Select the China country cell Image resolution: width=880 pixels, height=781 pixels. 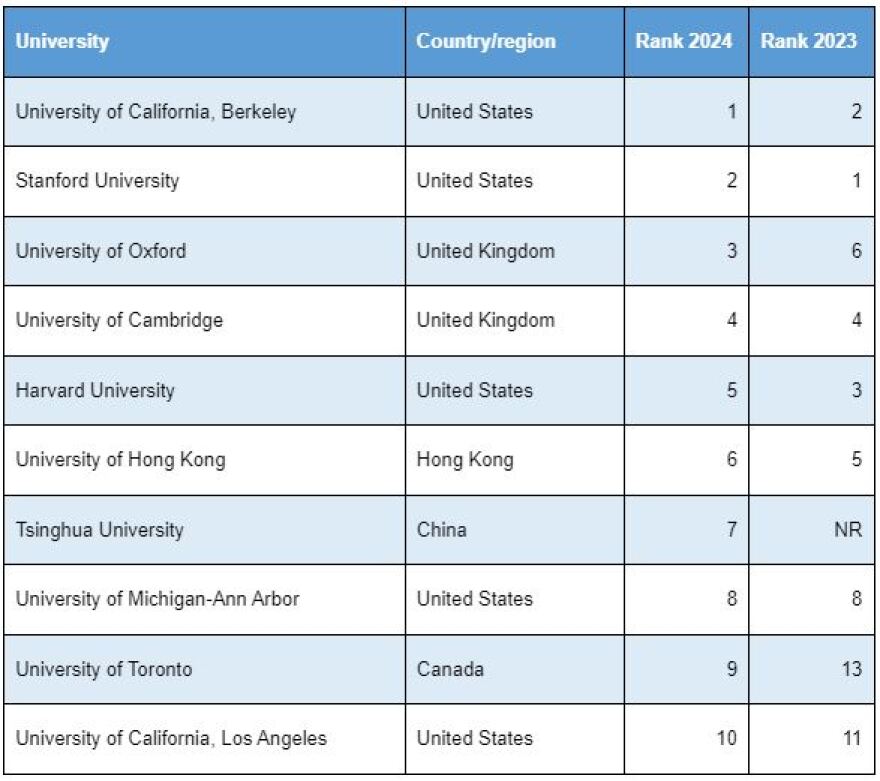coord(442,529)
